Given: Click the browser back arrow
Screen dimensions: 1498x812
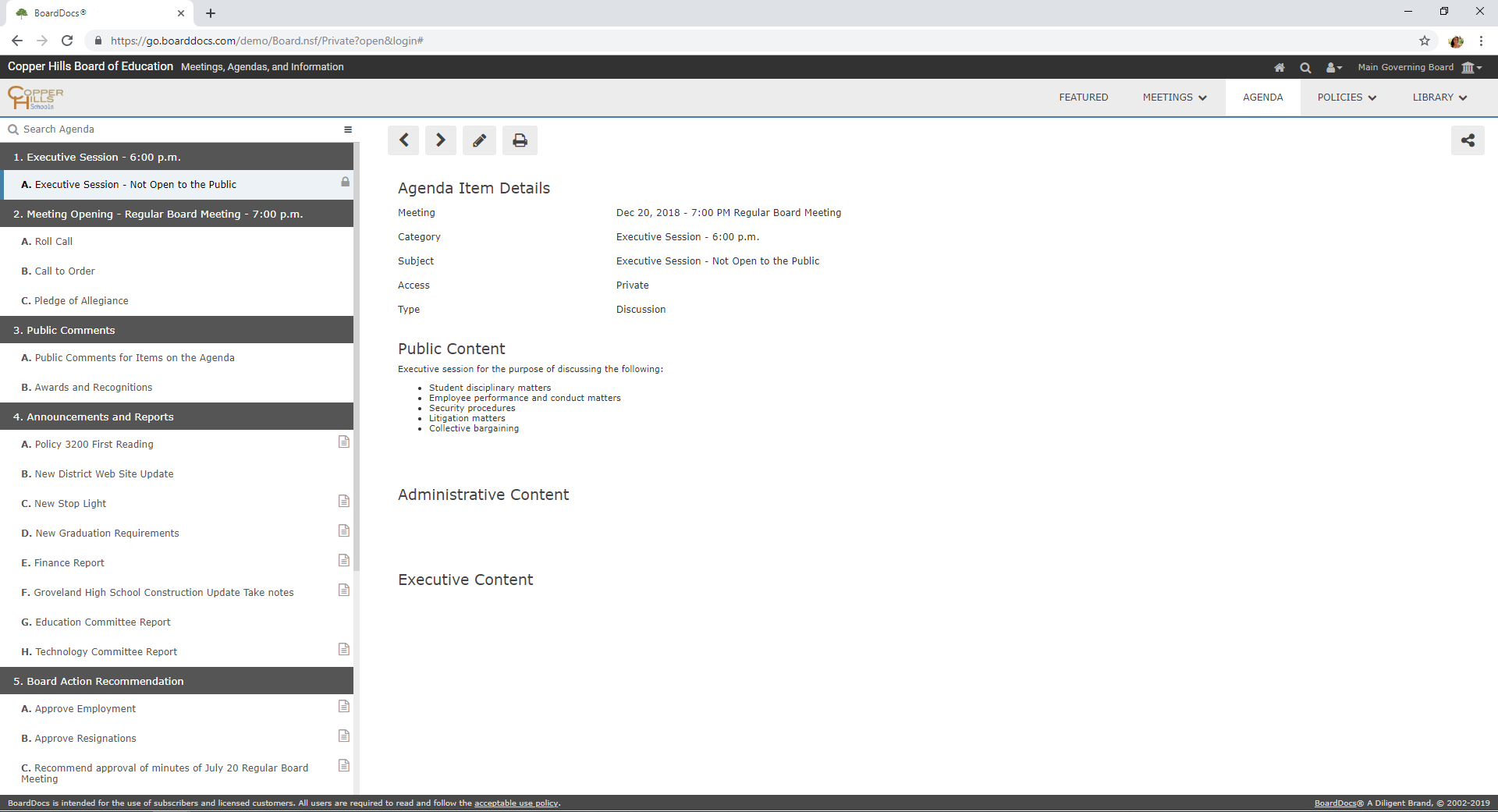Looking at the screenshot, I should 17,41.
